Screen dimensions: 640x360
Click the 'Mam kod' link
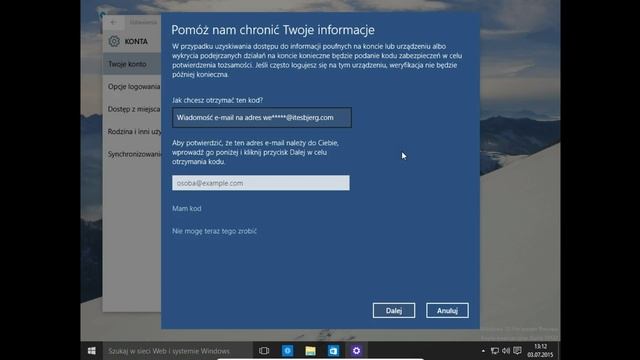pyautogui.click(x=187, y=209)
